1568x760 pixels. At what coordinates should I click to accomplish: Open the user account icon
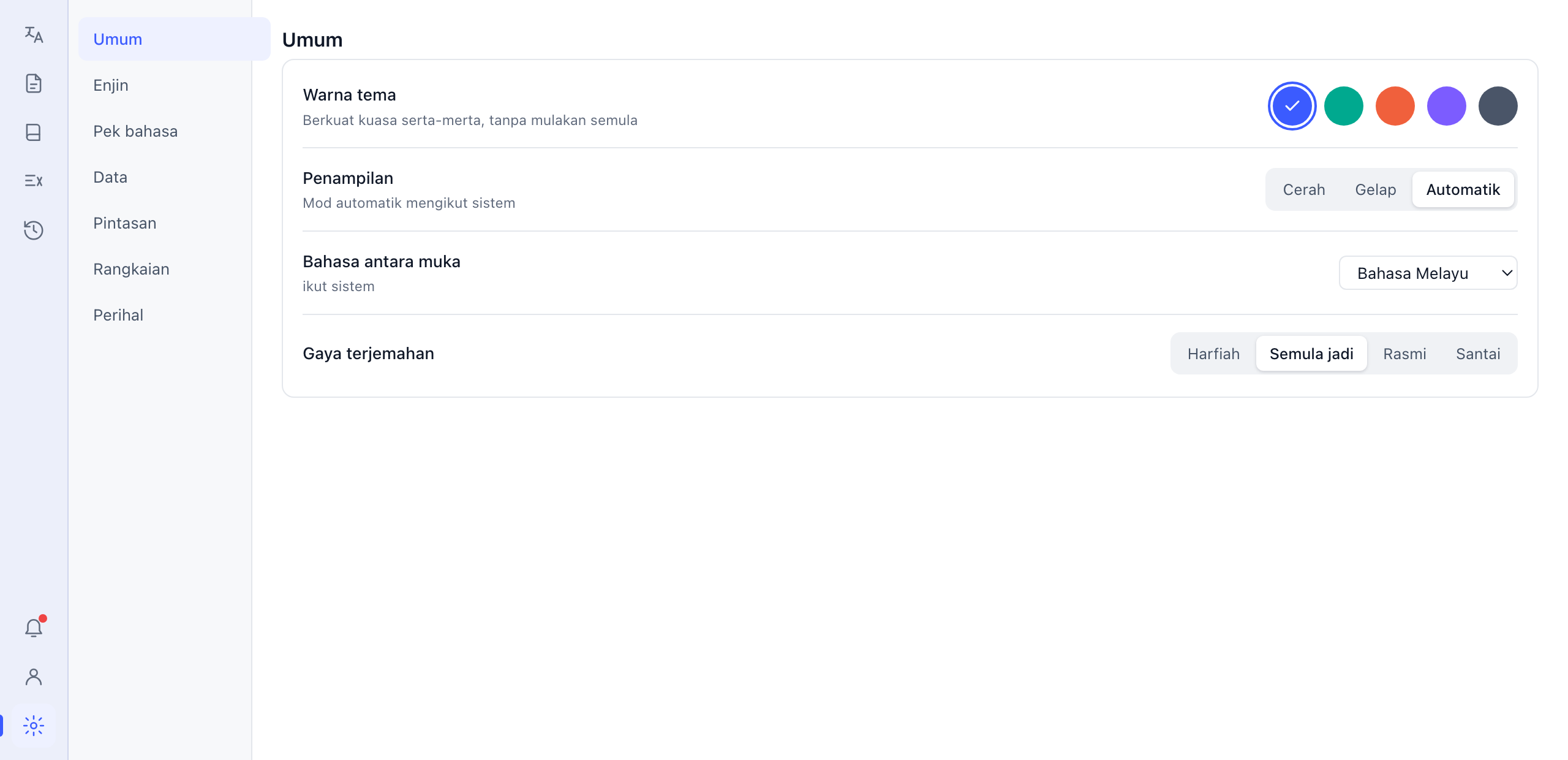[34, 677]
